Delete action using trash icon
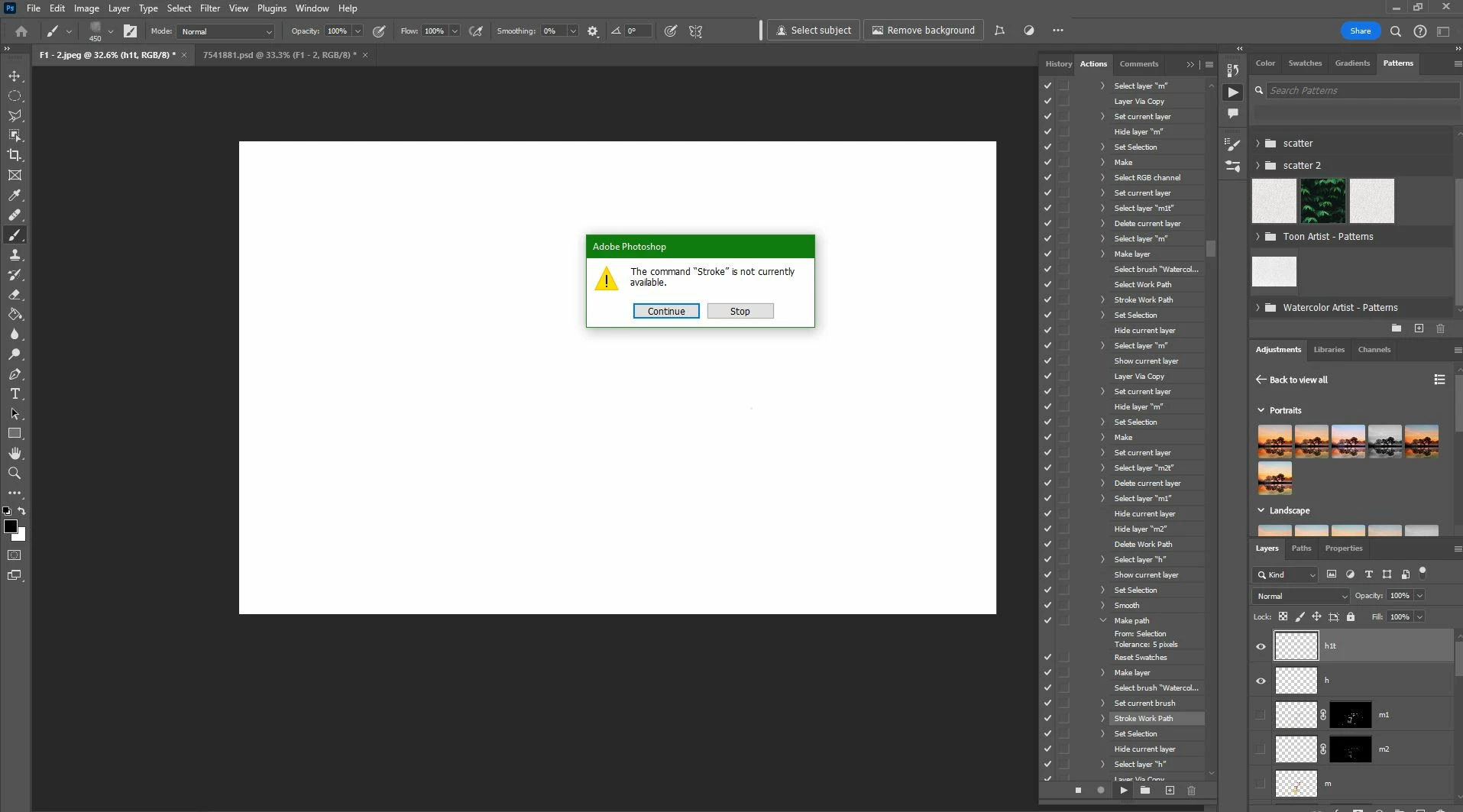Screen dimensions: 1463x812 tap(1191, 791)
